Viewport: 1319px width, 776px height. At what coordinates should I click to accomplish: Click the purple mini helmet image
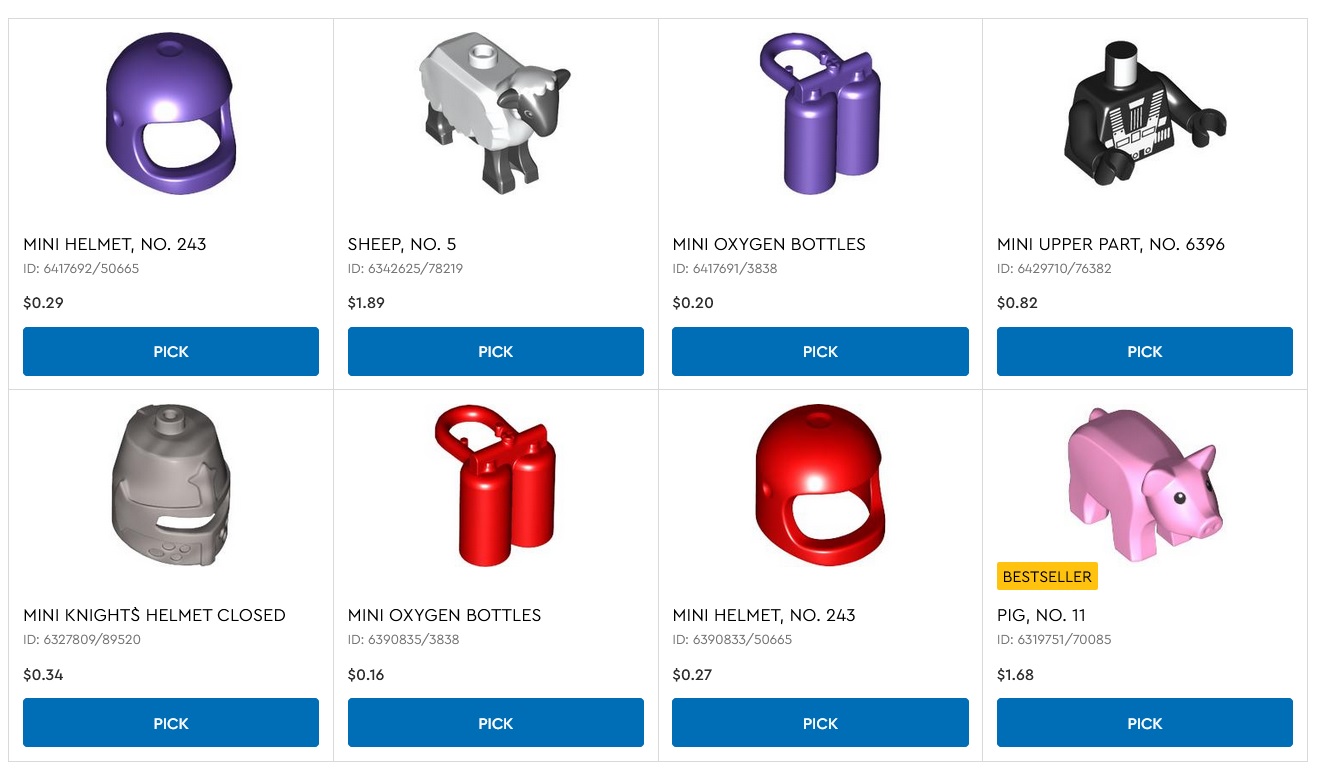[172, 114]
